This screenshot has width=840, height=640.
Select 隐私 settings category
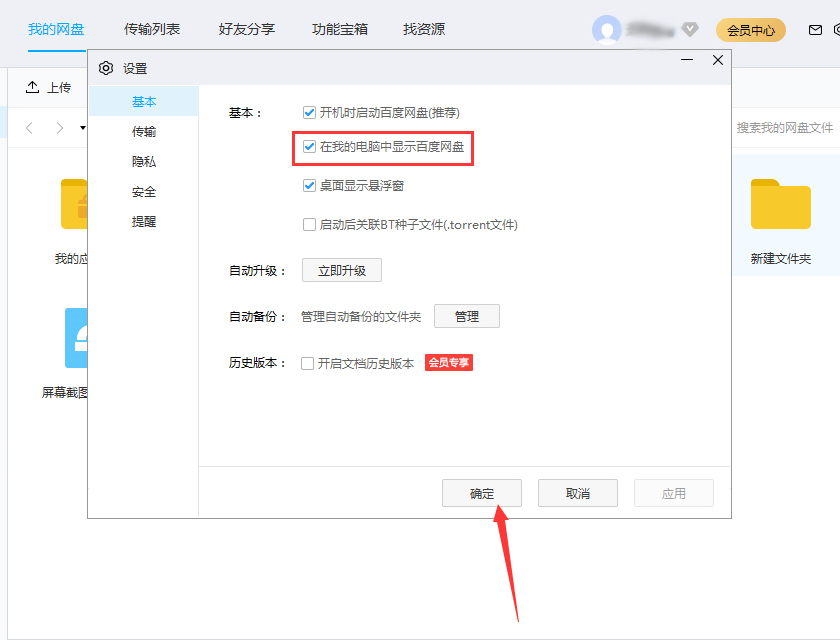pyautogui.click(x=144, y=161)
